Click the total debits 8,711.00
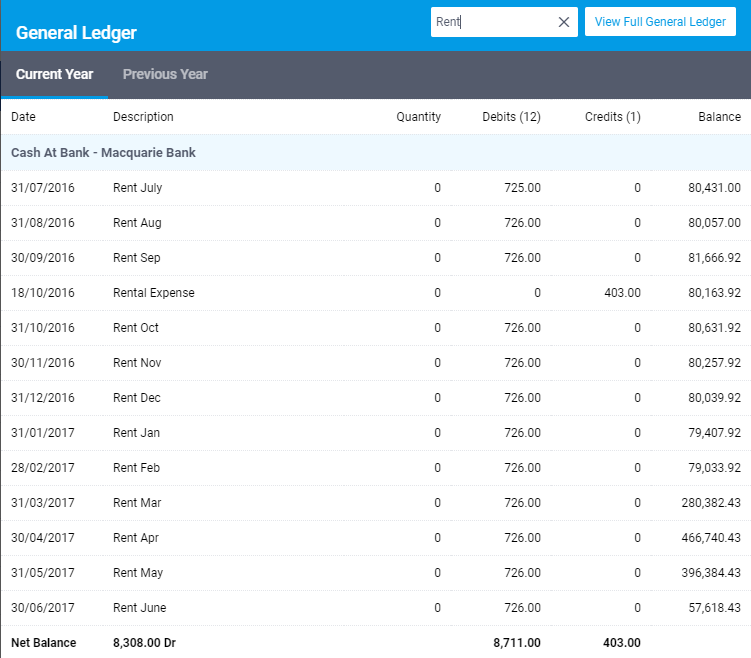 [517, 643]
